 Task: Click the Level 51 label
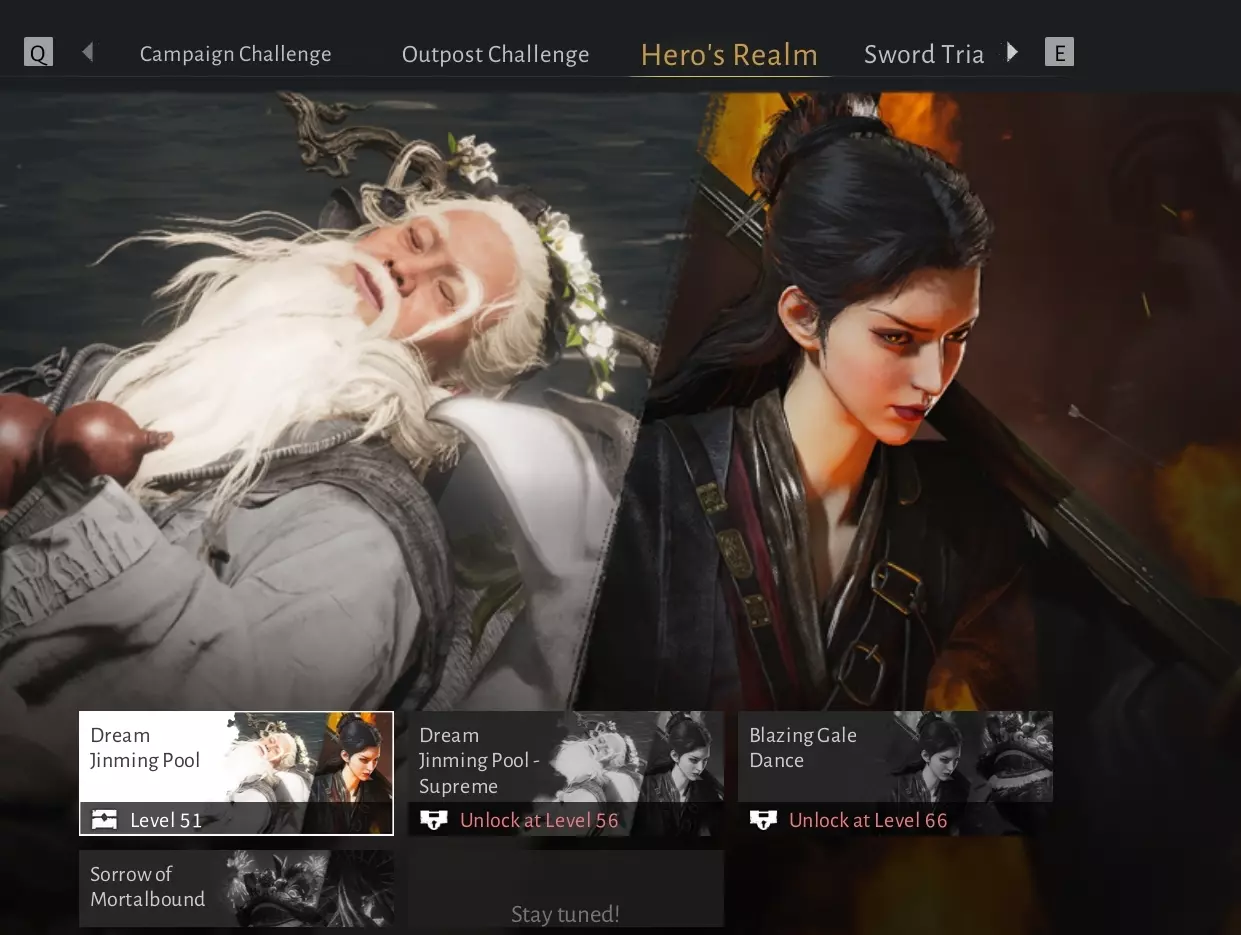pos(166,821)
